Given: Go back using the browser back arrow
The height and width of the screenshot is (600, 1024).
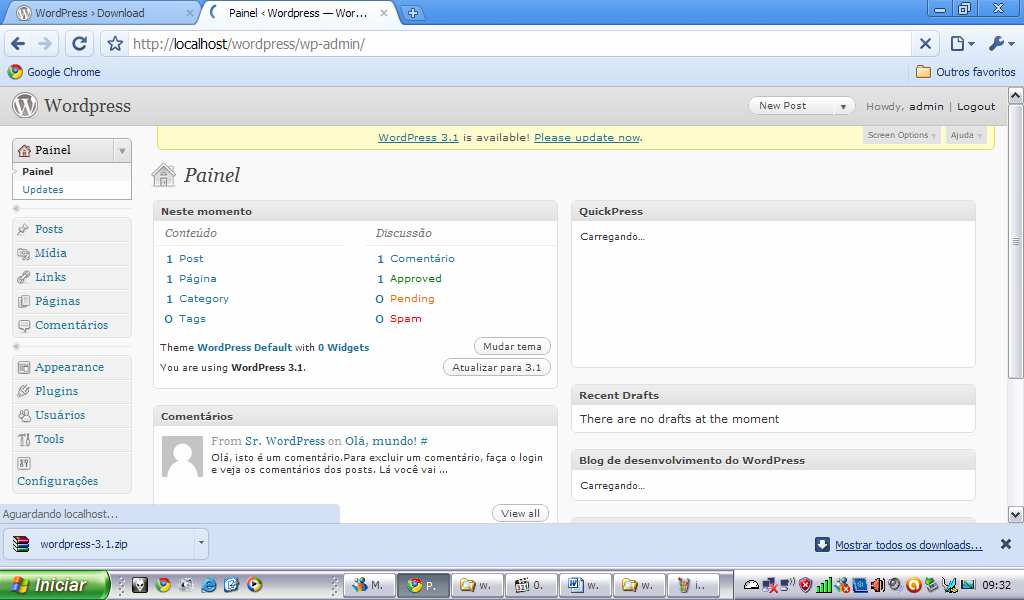Looking at the screenshot, I should tap(18, 44).
